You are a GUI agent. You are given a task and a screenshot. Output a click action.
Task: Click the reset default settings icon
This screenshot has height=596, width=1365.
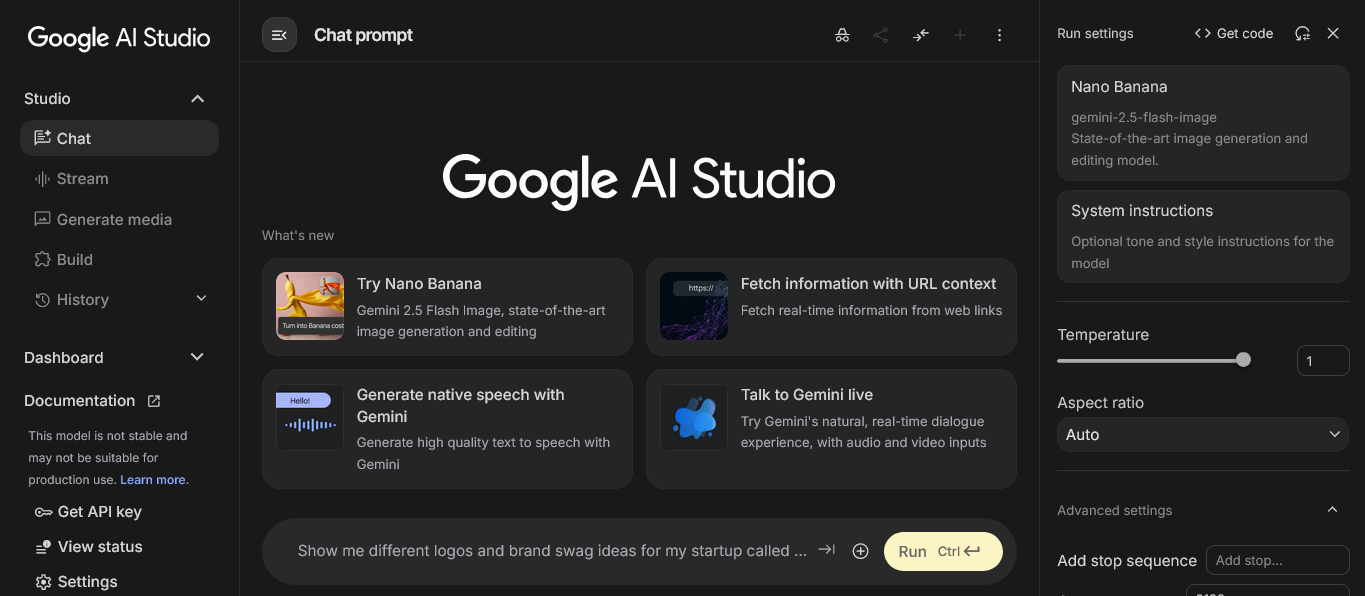tap(1302, 34)
